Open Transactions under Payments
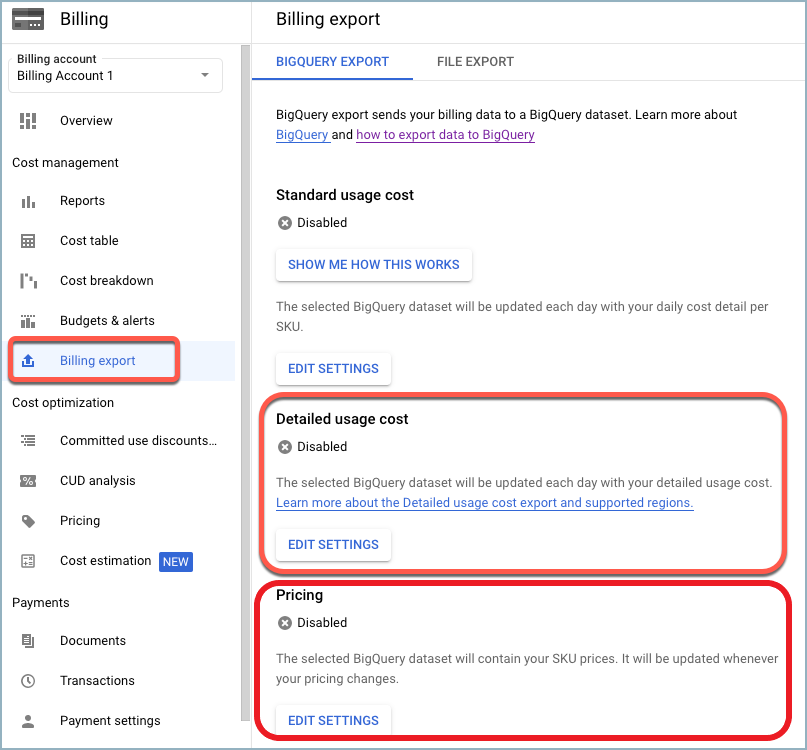 tap(97, 681)
